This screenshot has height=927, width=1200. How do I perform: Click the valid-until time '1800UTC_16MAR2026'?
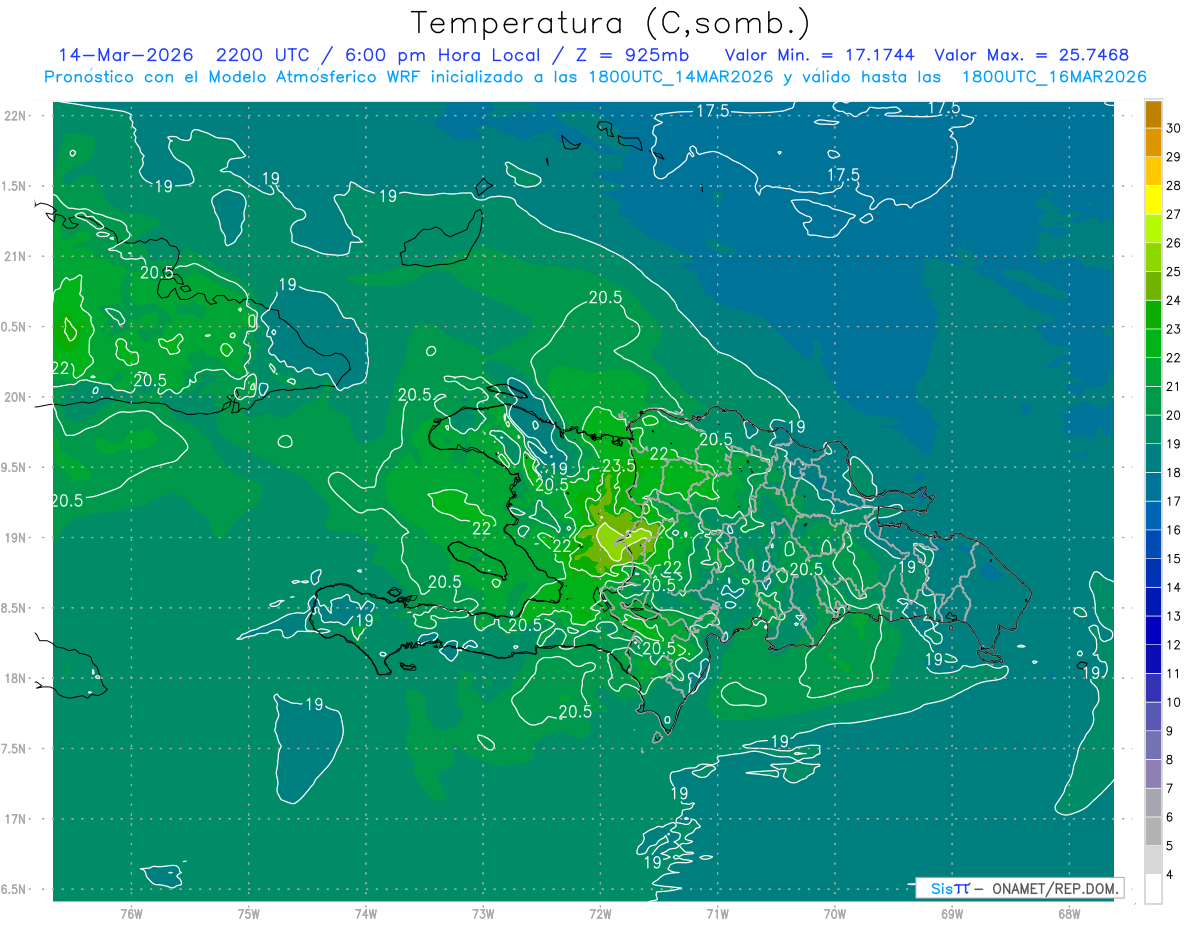[1054, 77]
